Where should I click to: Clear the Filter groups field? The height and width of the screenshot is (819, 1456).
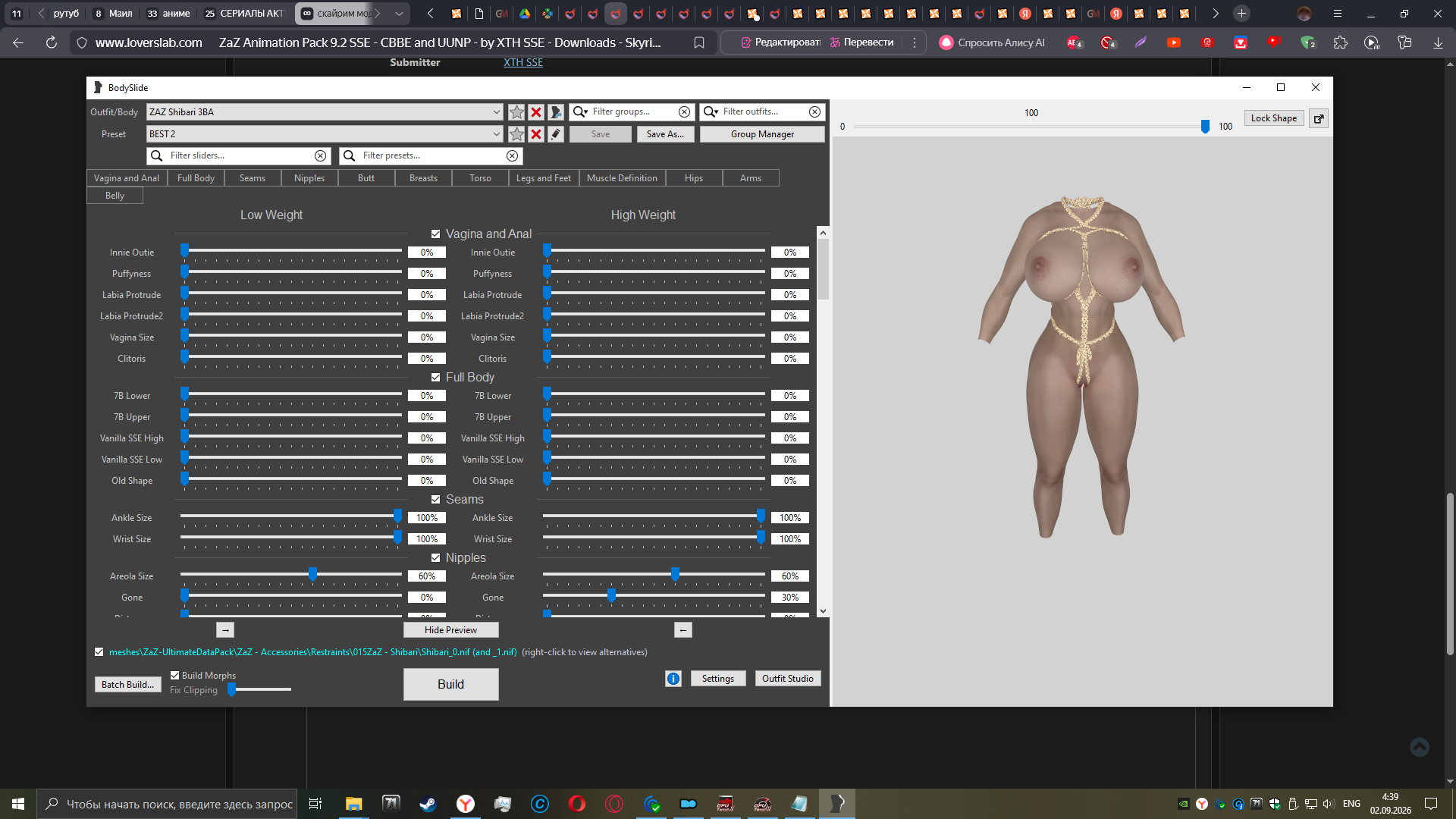684,112
